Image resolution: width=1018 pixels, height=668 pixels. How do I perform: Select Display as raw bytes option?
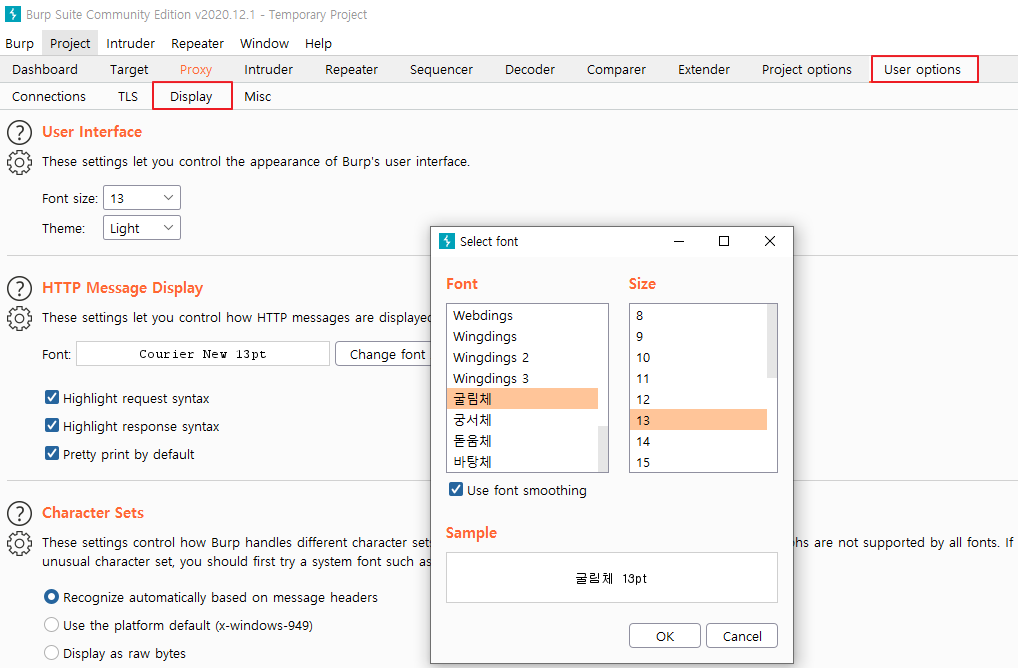[x=51, y=652]
